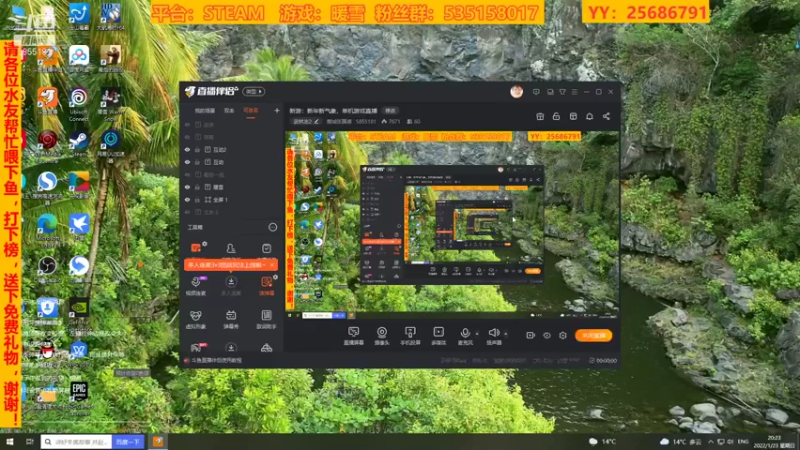Click the record video icon

531,335
